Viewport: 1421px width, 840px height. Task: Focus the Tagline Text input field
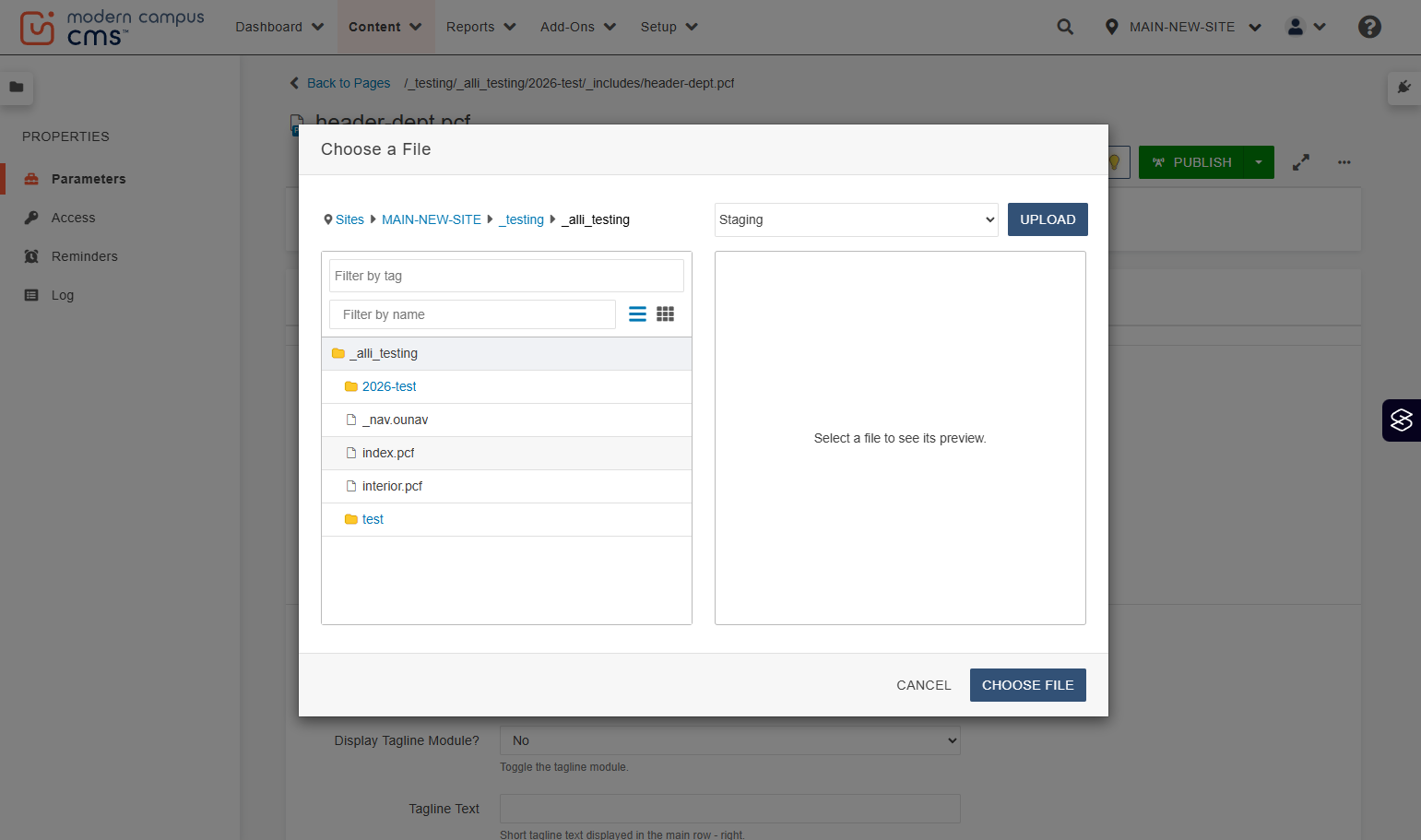pyautogui.click(x=730, y=809)
